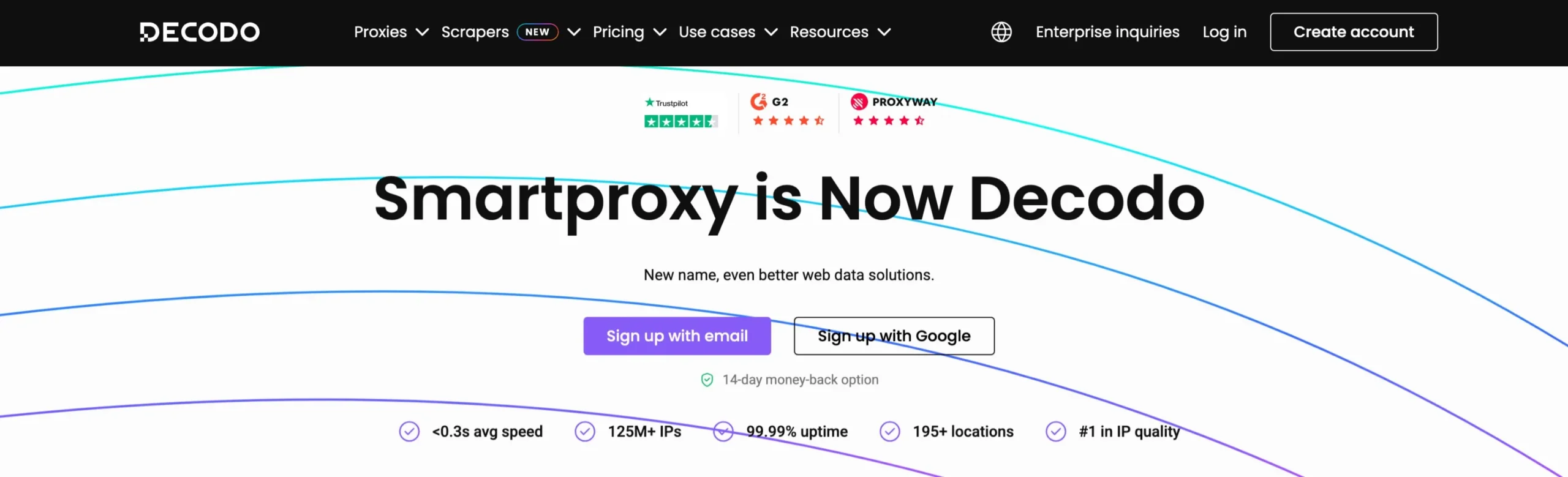The height and width of the screenshot is (477, 1568).
Task: Click the 99.99% uptime text
Action: click(x=797, y=432)
